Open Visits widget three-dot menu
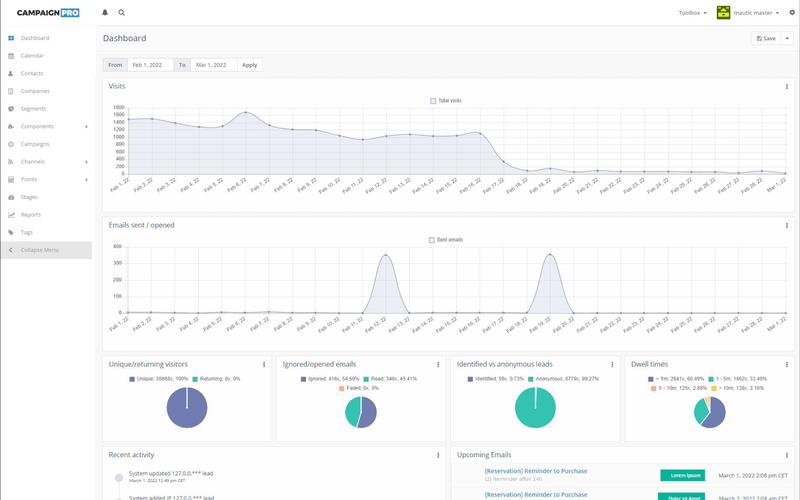 tap(787, 87)
